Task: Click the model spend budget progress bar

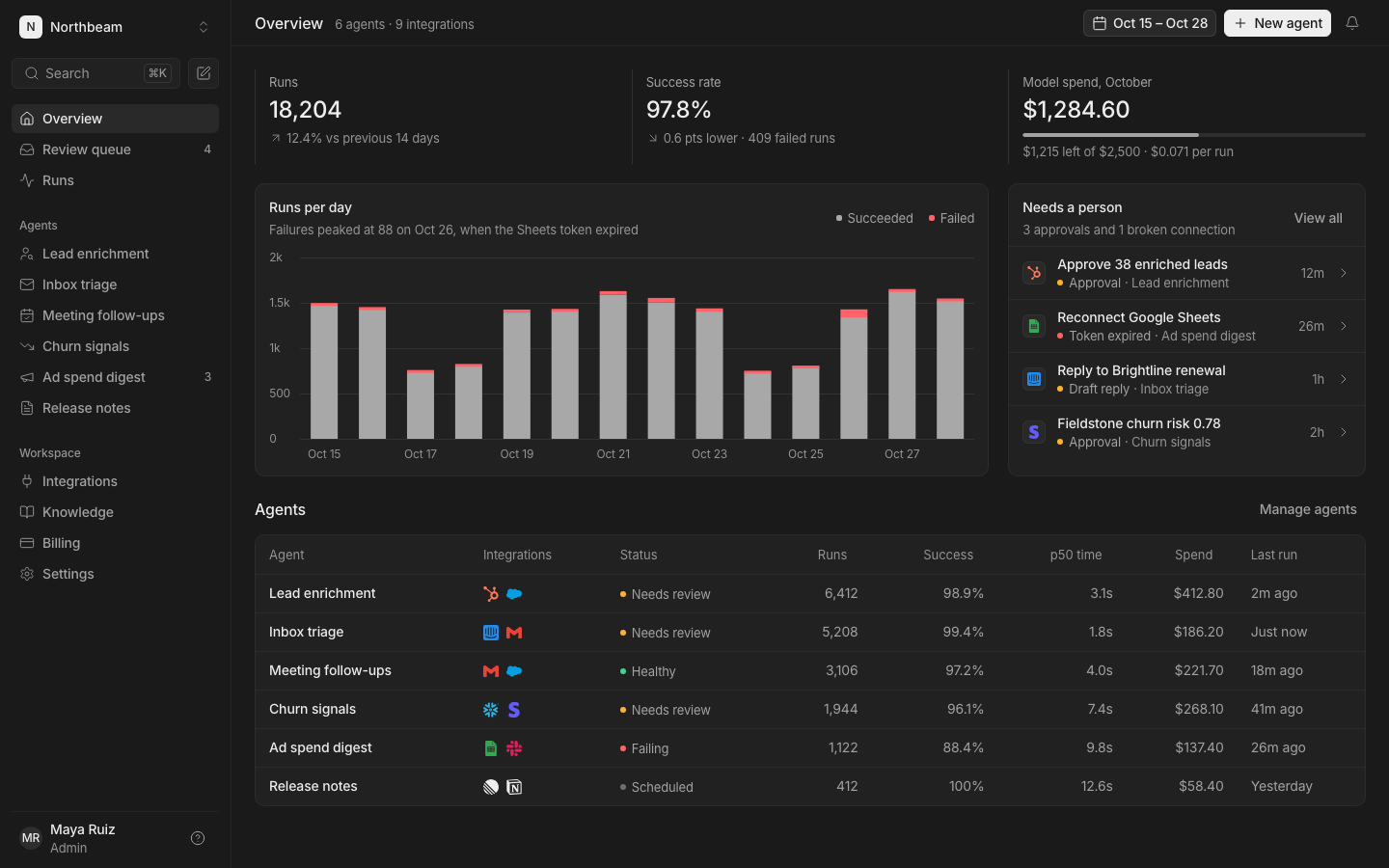Action: pyautogui.click(x=1194, y=135)
